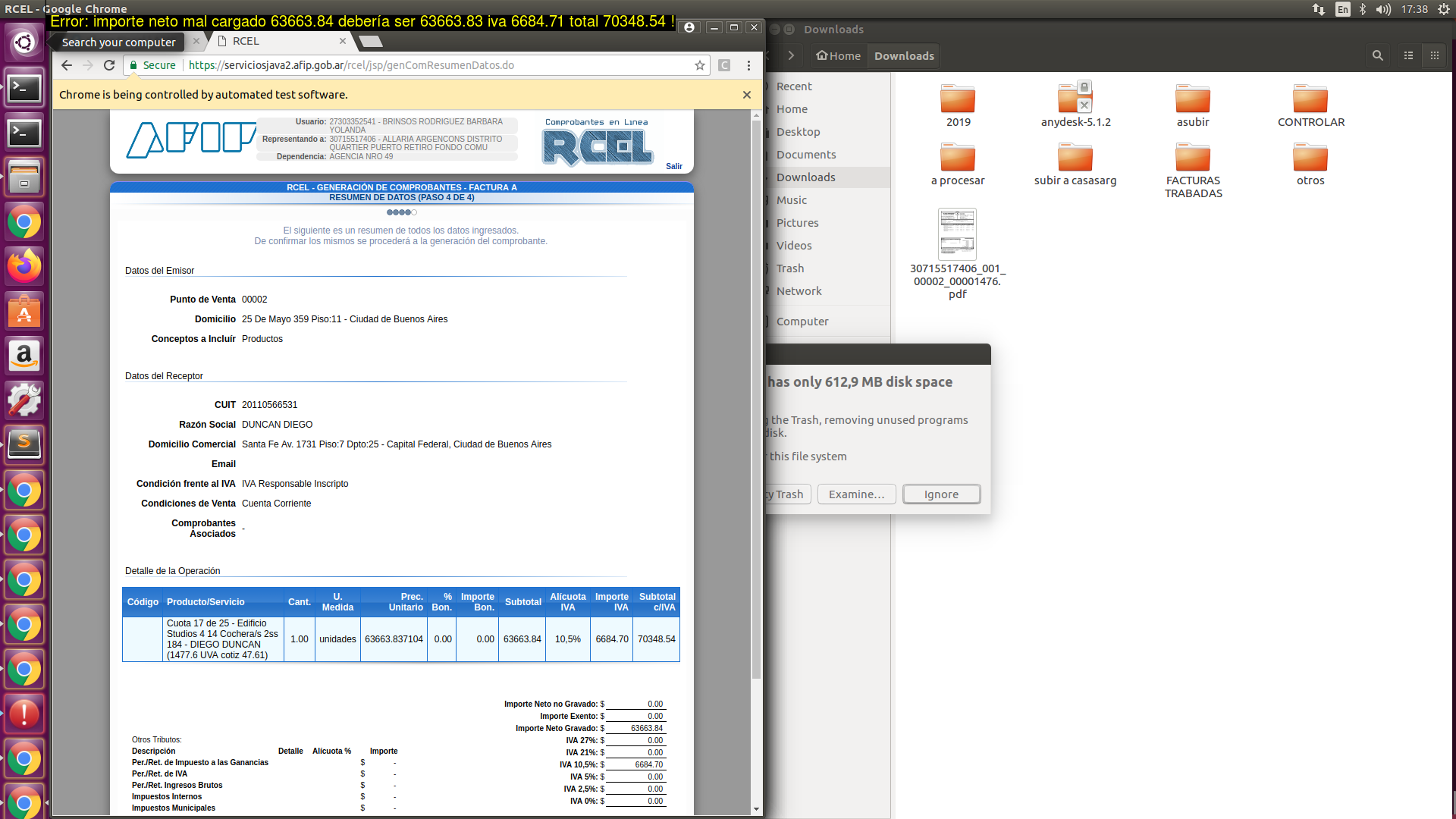The image size is (1456, 819).
Task: Open System Settings wrench-gear icon
Action: 24,400
